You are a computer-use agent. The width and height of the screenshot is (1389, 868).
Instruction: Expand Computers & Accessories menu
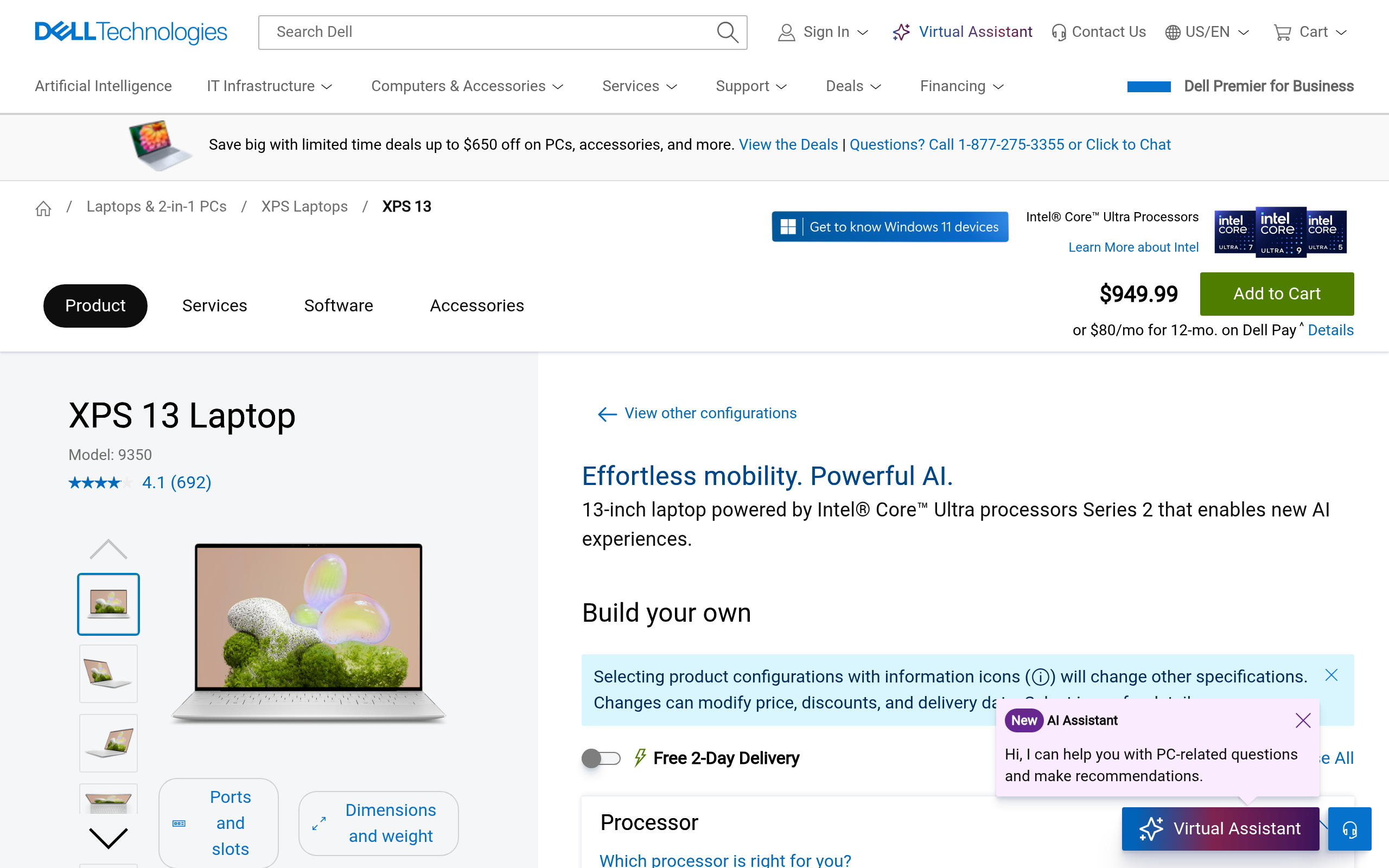pos(467,86)
